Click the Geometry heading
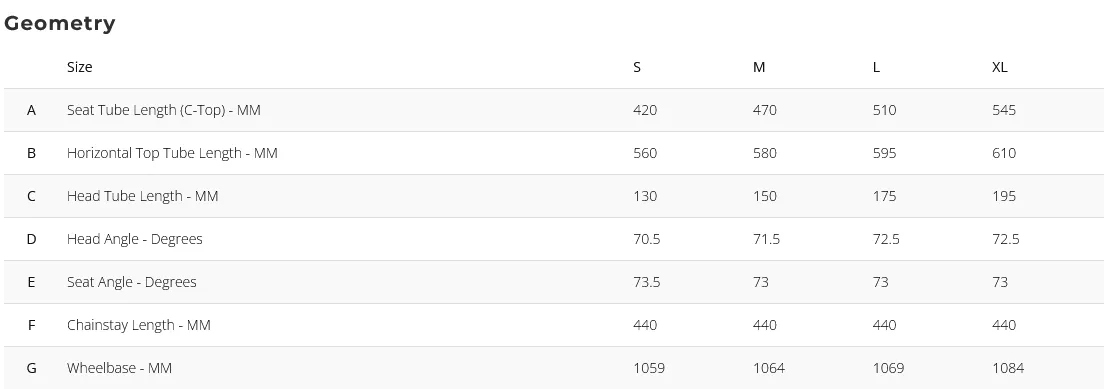This screenshot has height=389, width=1104. (60, 23)
